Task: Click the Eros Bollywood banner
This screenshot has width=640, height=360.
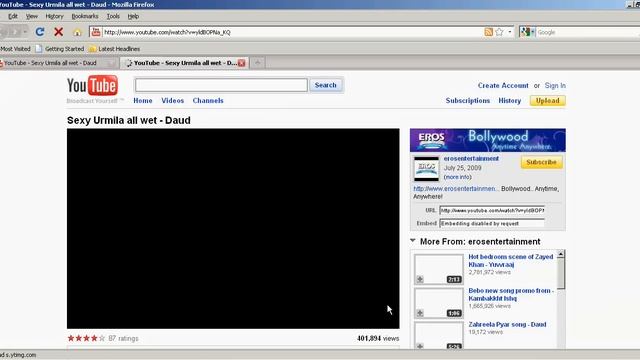Action: [x=488, y=140]
